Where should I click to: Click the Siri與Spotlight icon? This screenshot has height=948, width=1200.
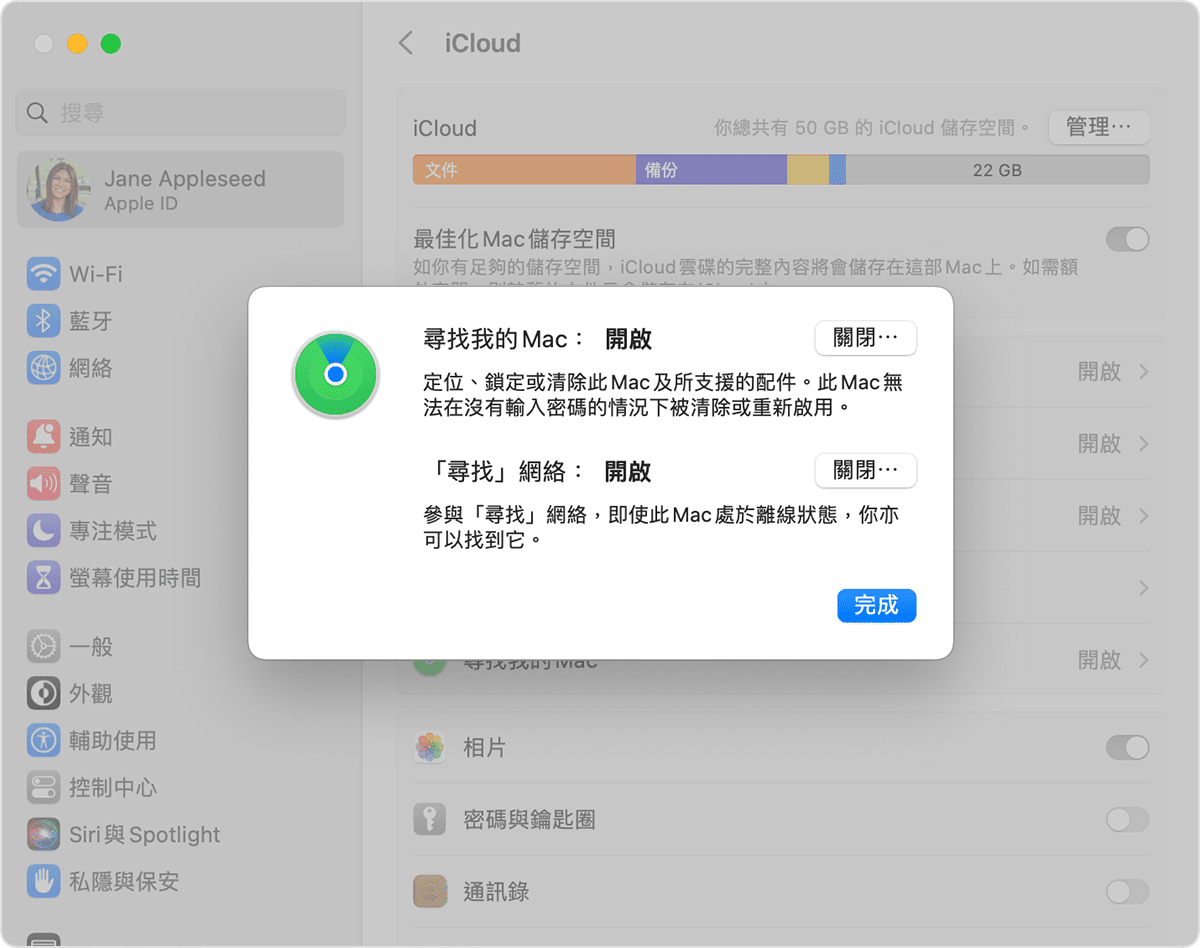[43, 835]
